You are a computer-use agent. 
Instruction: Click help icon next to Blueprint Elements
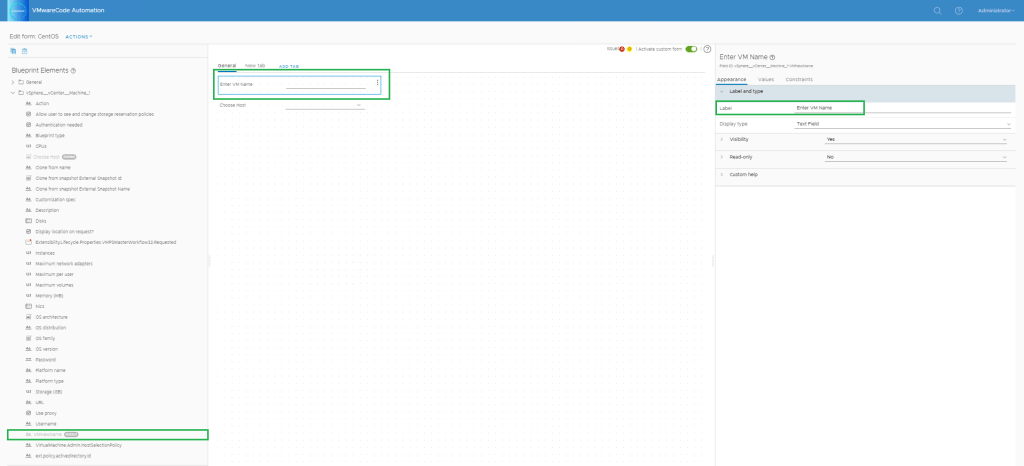coord(74,70)
